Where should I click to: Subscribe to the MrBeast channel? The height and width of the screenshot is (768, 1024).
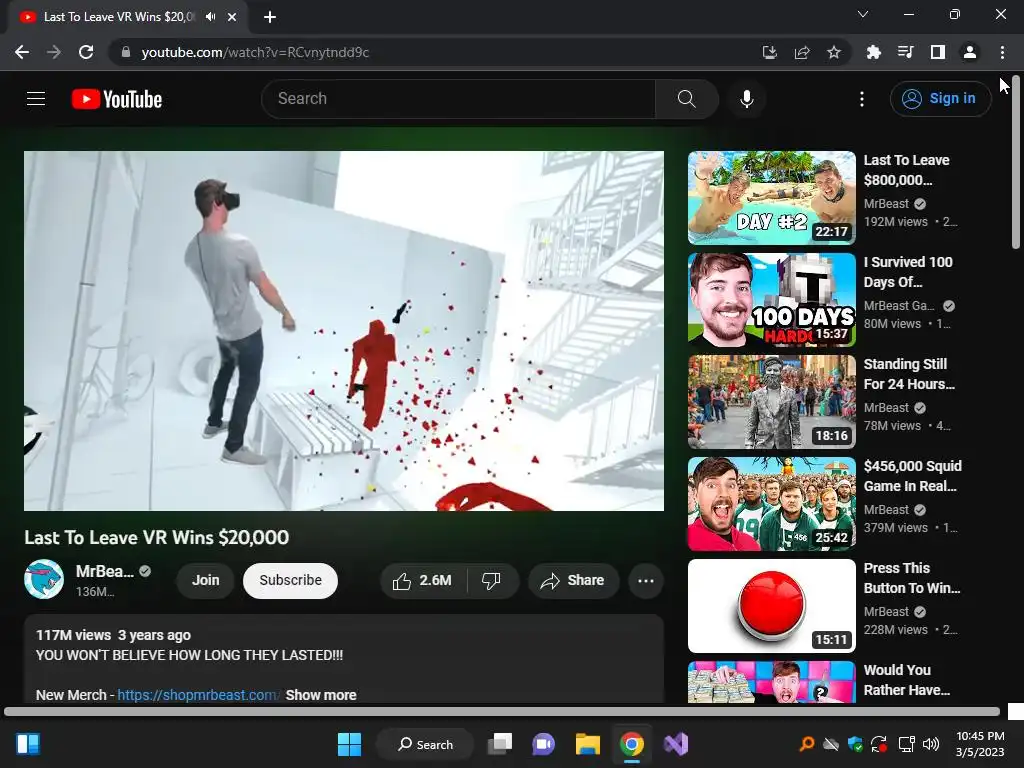coord(290,581)
